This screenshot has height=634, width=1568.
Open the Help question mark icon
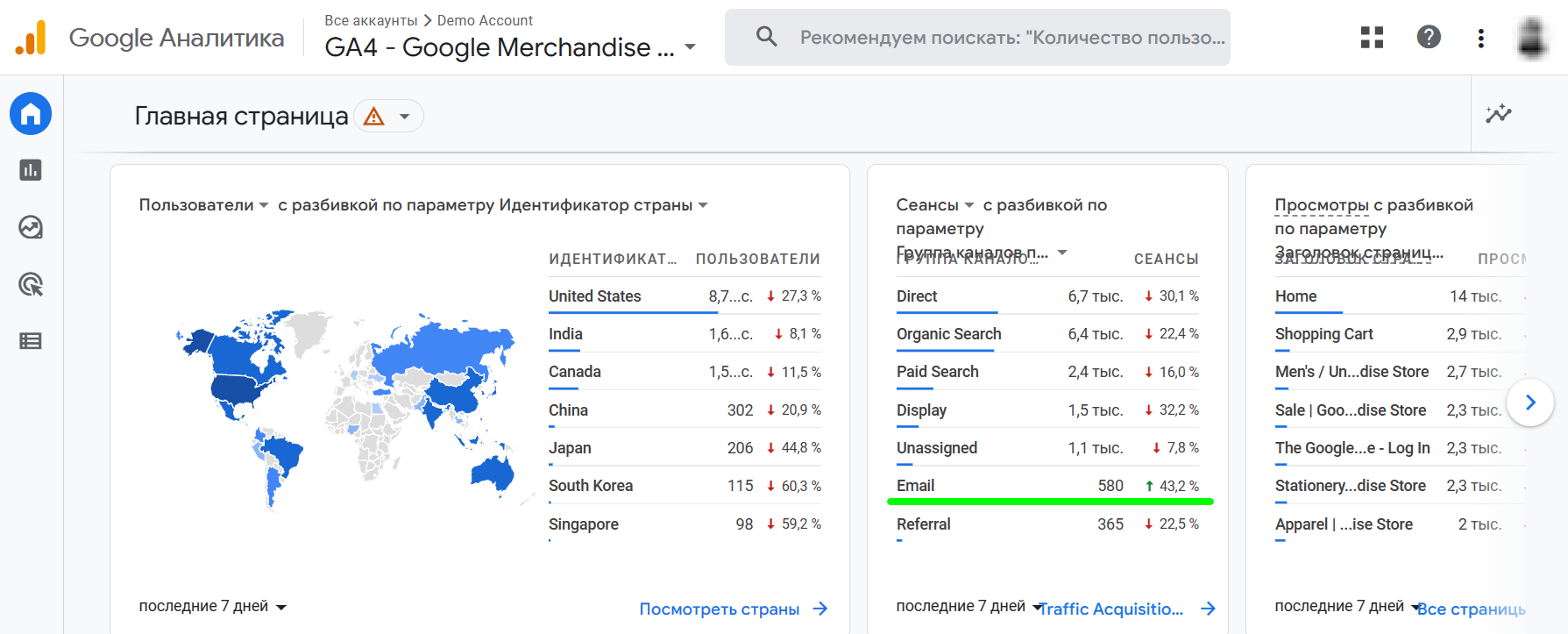coord(1429,37)
